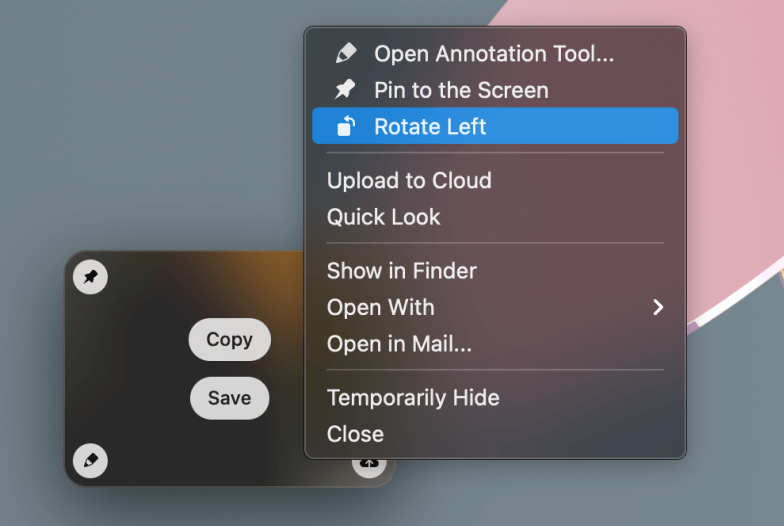This screenshot has width=784, height=526.
Task: Click the rotate icon beside Rotate Left
Action: [346, 127]
